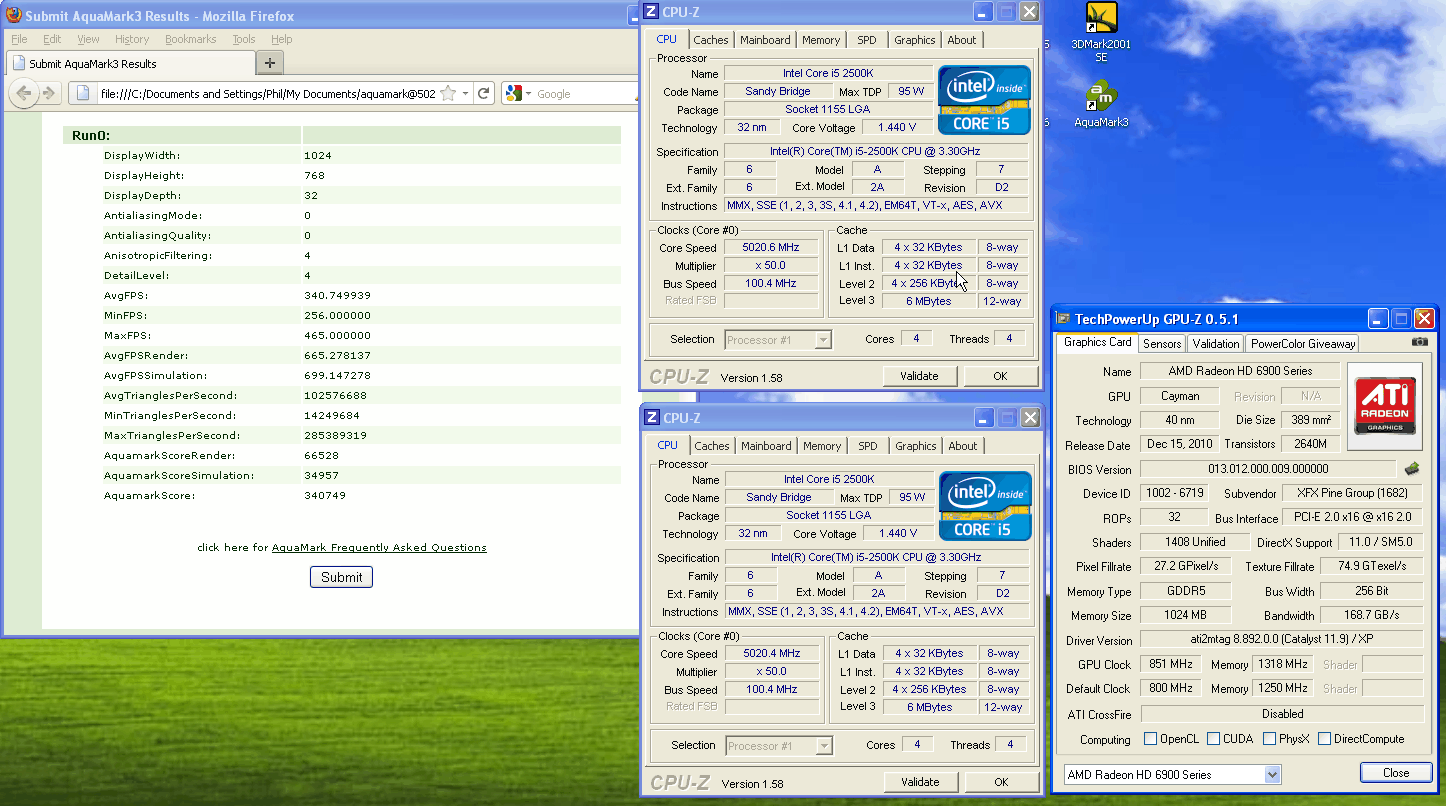1446x806 pixels.
Task: Enable the DirectCompute checkbox in GPU-Z
Action: 1324,739
